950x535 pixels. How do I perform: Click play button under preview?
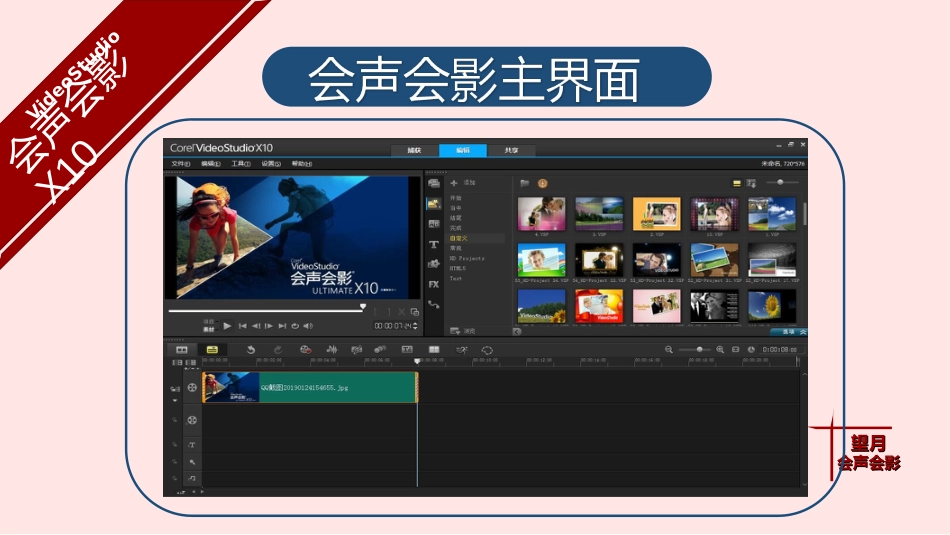[227, 326]
